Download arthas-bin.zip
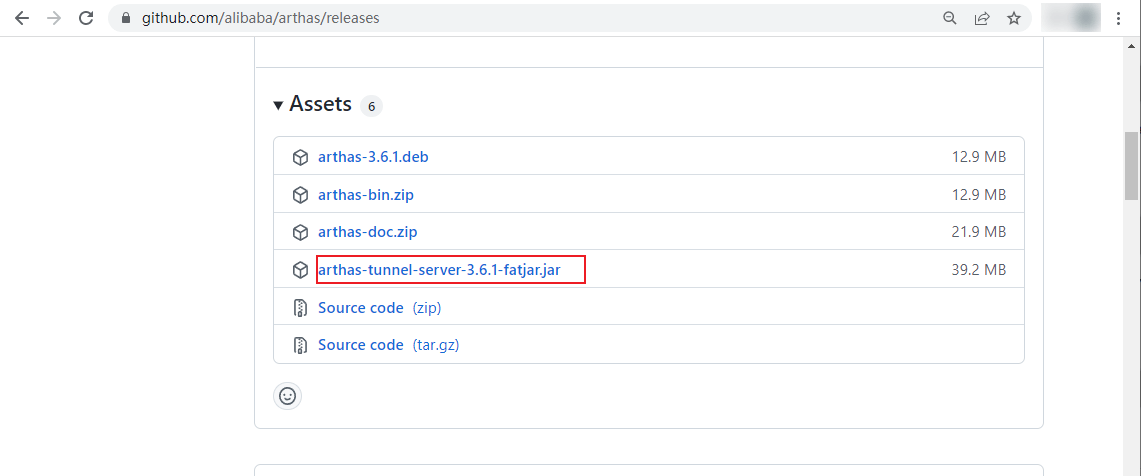 (368, 194)
